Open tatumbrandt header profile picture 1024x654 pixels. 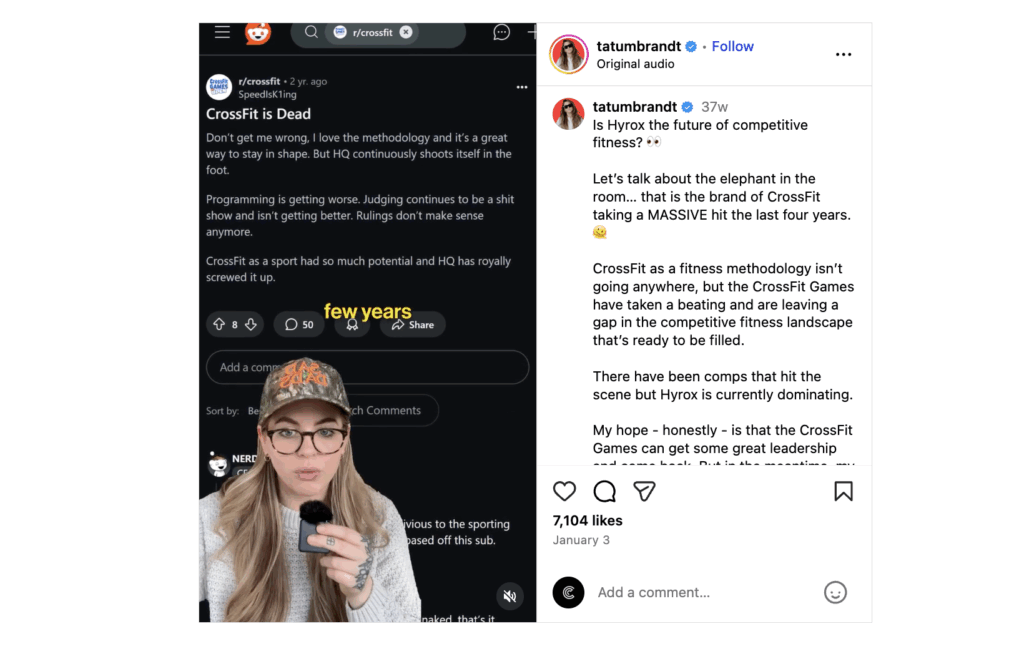pos(568,54)
